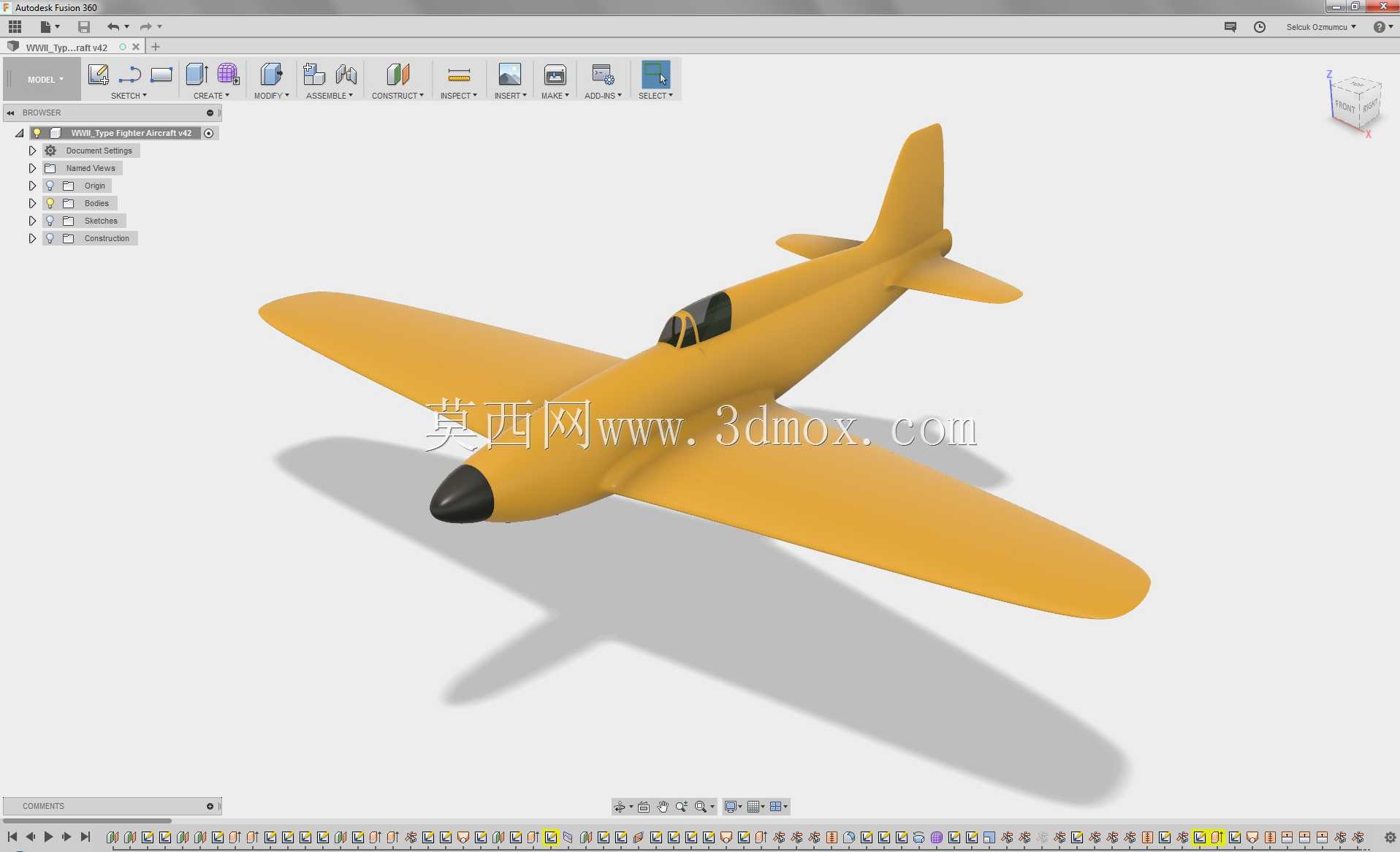The width and height of the screenshot is (1400, 852).
Task: Open the MODIFY menu
Action: coord(271,96)
